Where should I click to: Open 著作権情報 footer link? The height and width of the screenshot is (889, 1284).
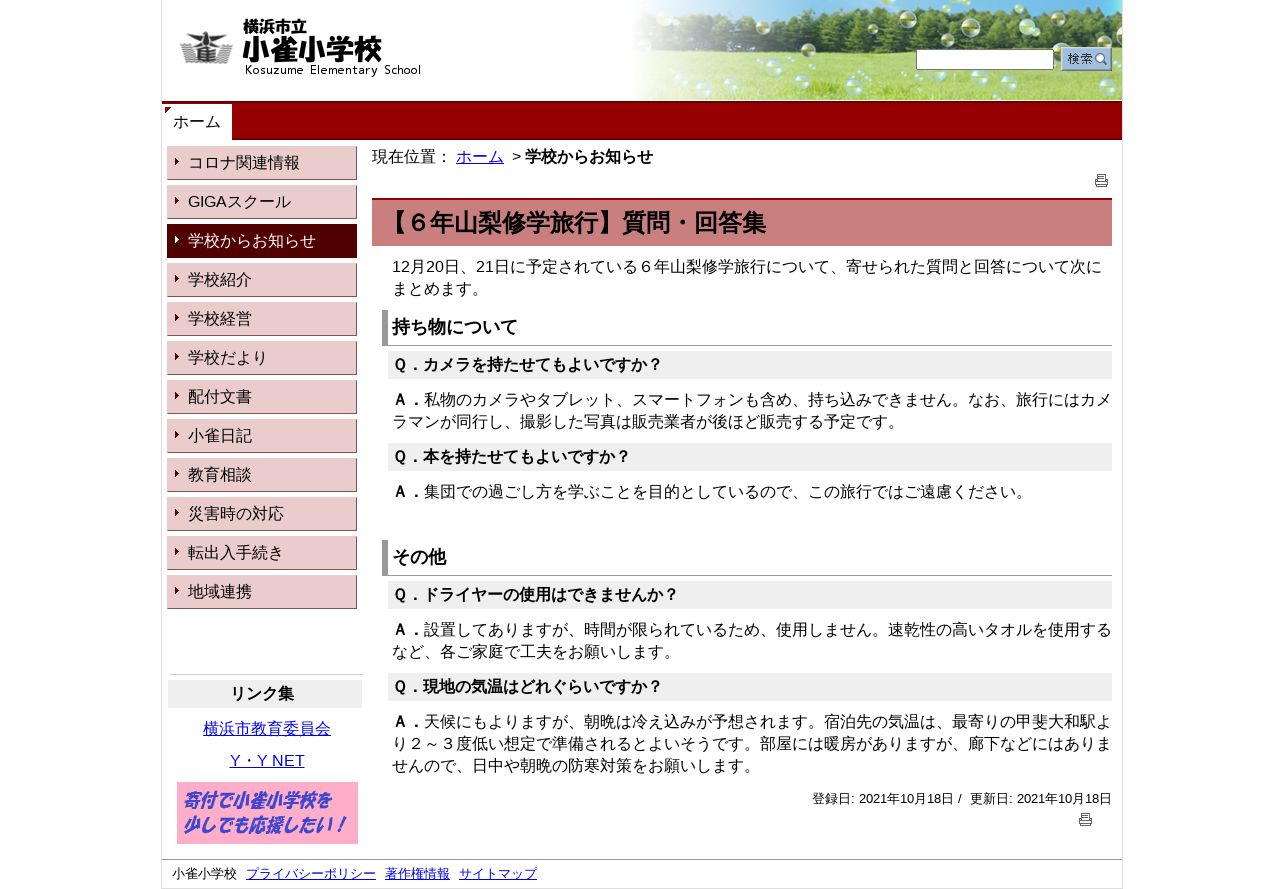coord(417,874)
